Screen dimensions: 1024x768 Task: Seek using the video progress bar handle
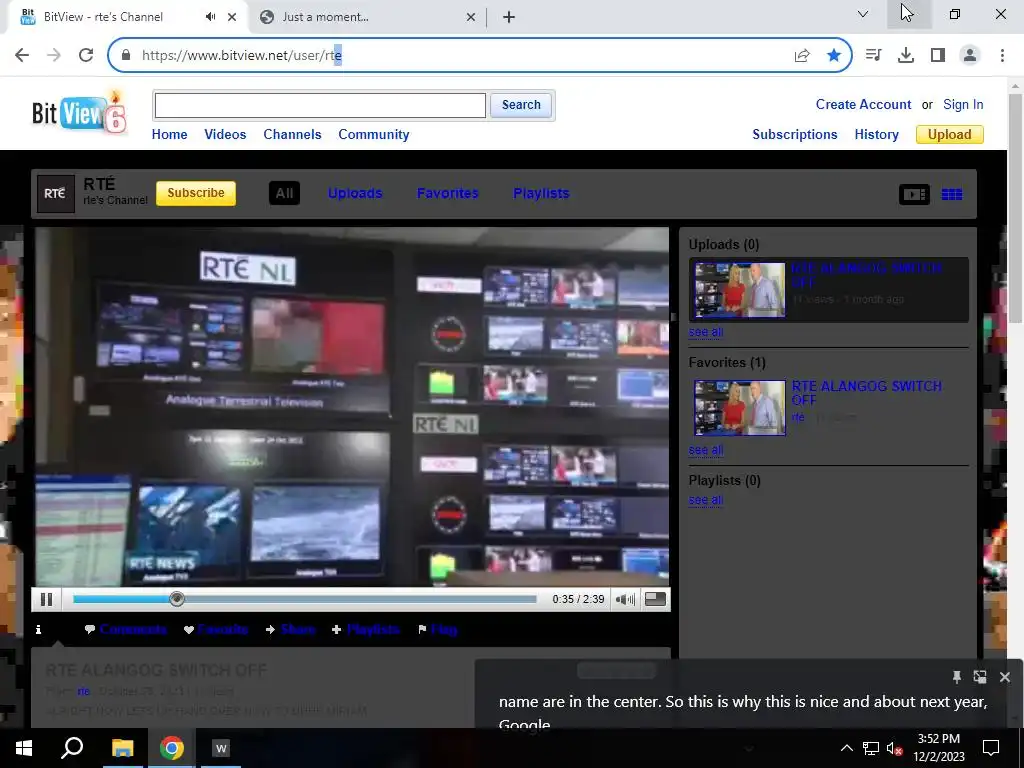tap(176, 599)
